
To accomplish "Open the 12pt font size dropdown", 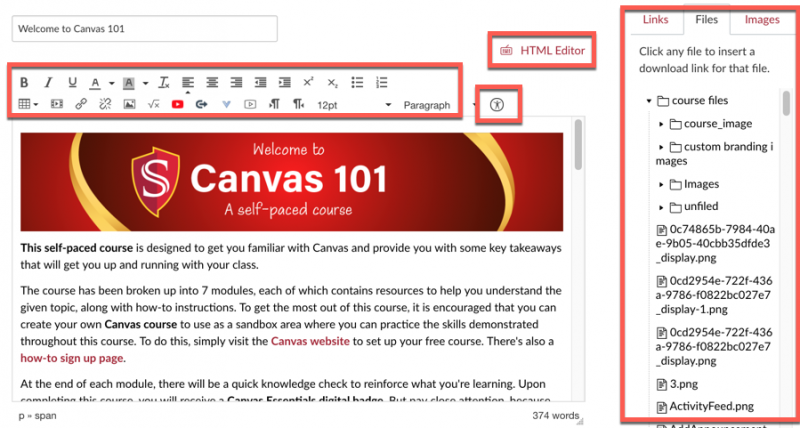I will [354, 105].
